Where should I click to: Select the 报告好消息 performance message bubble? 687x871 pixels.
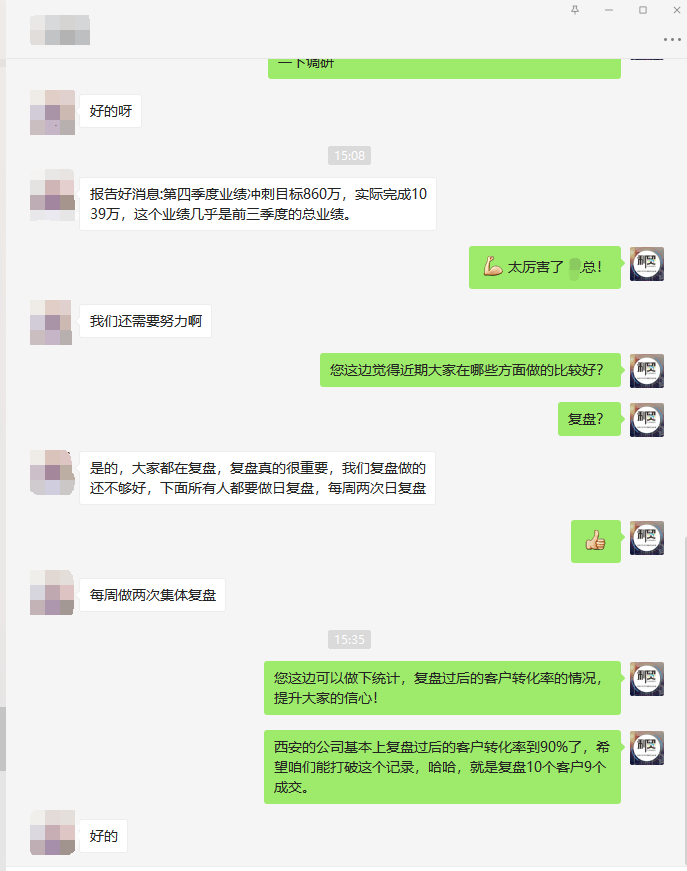pos(258,204)
